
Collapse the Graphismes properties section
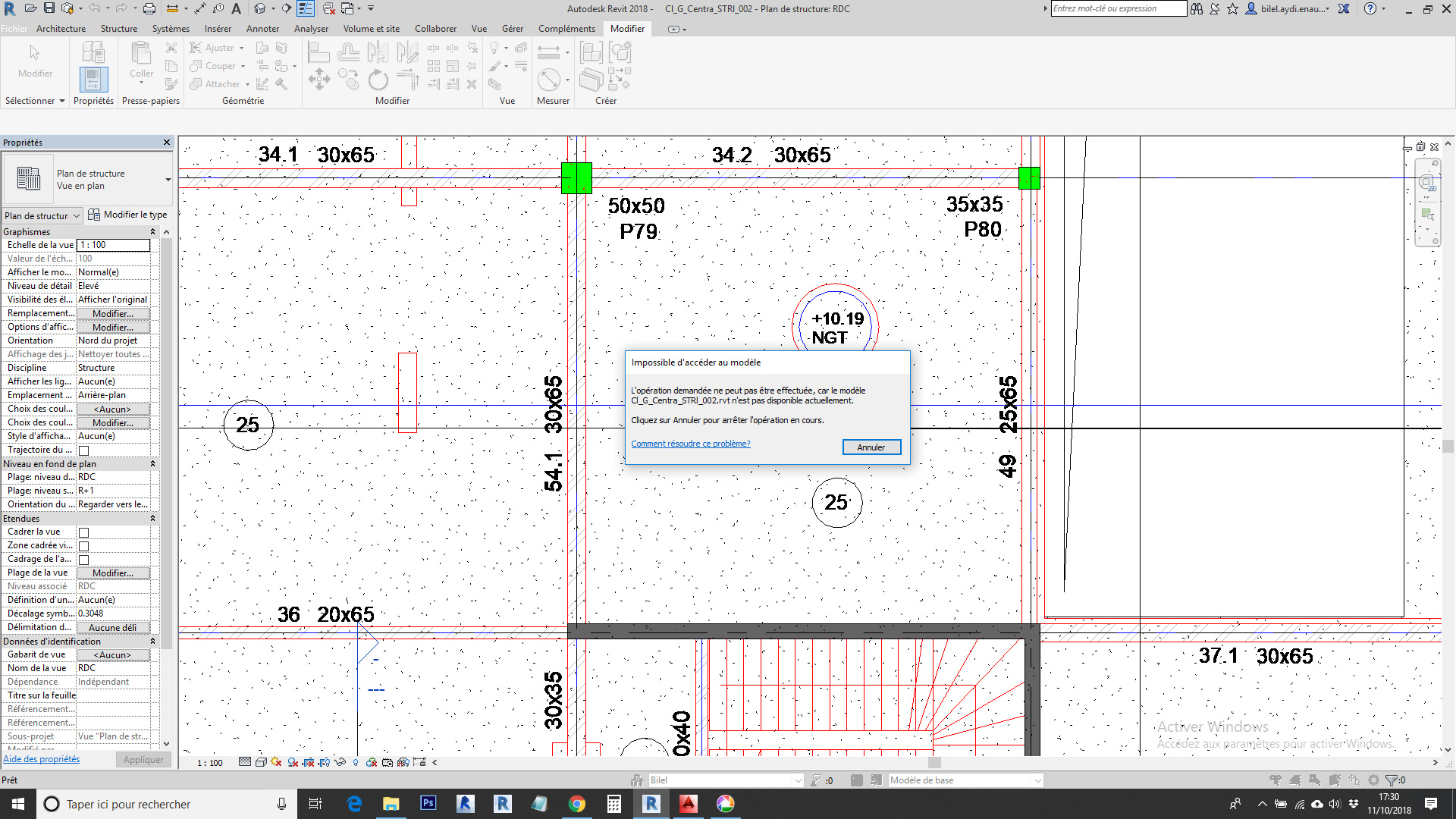click(152, 232)
